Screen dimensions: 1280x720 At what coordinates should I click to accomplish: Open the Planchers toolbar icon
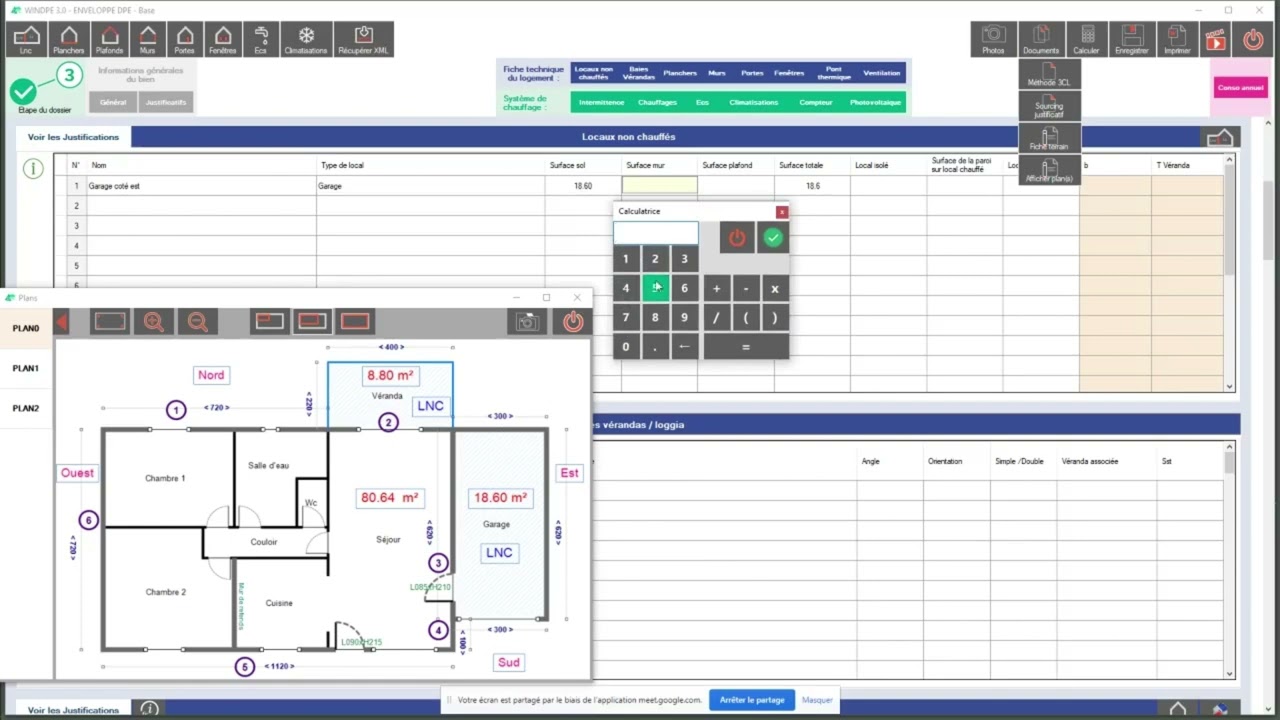click(68, 39)
